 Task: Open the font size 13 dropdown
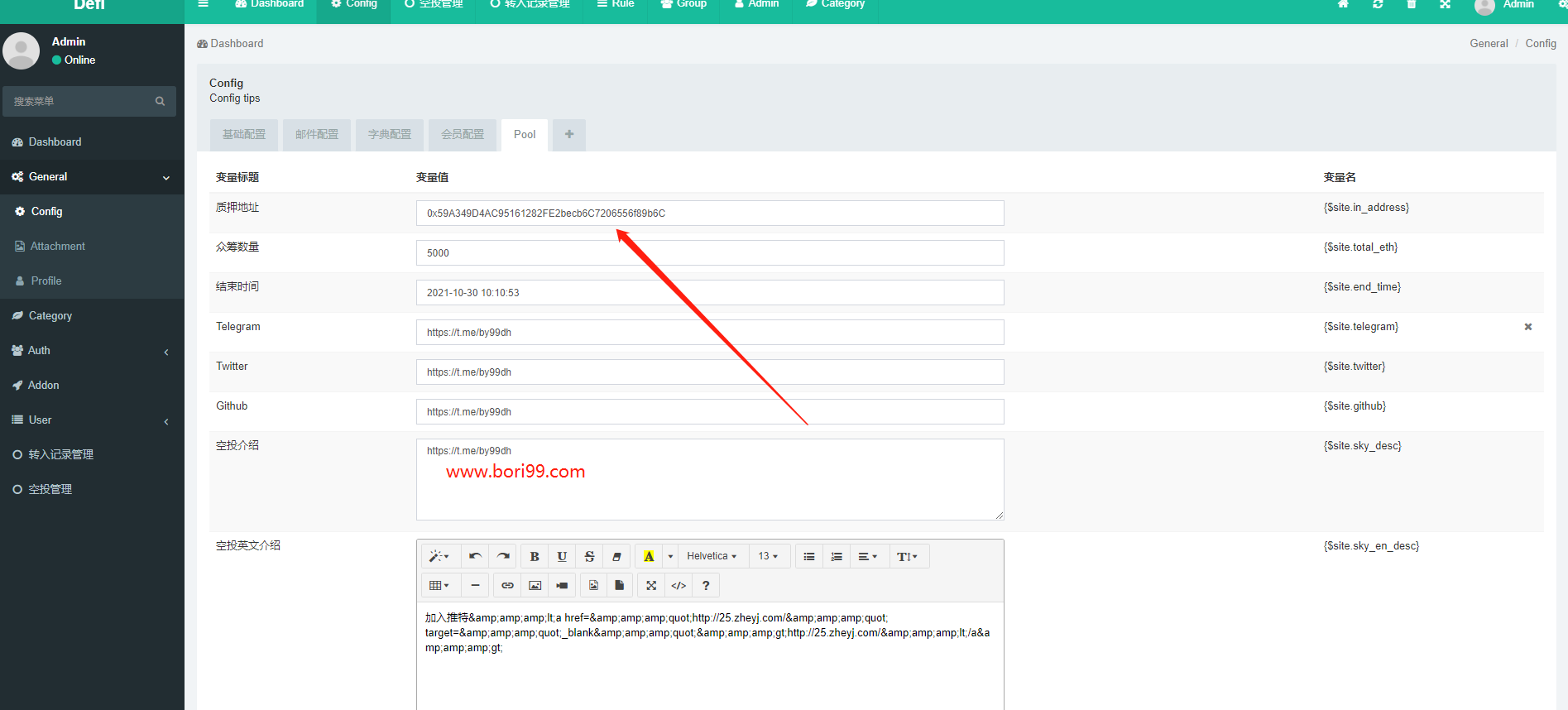pyautogui.click(x=769, y=556)
